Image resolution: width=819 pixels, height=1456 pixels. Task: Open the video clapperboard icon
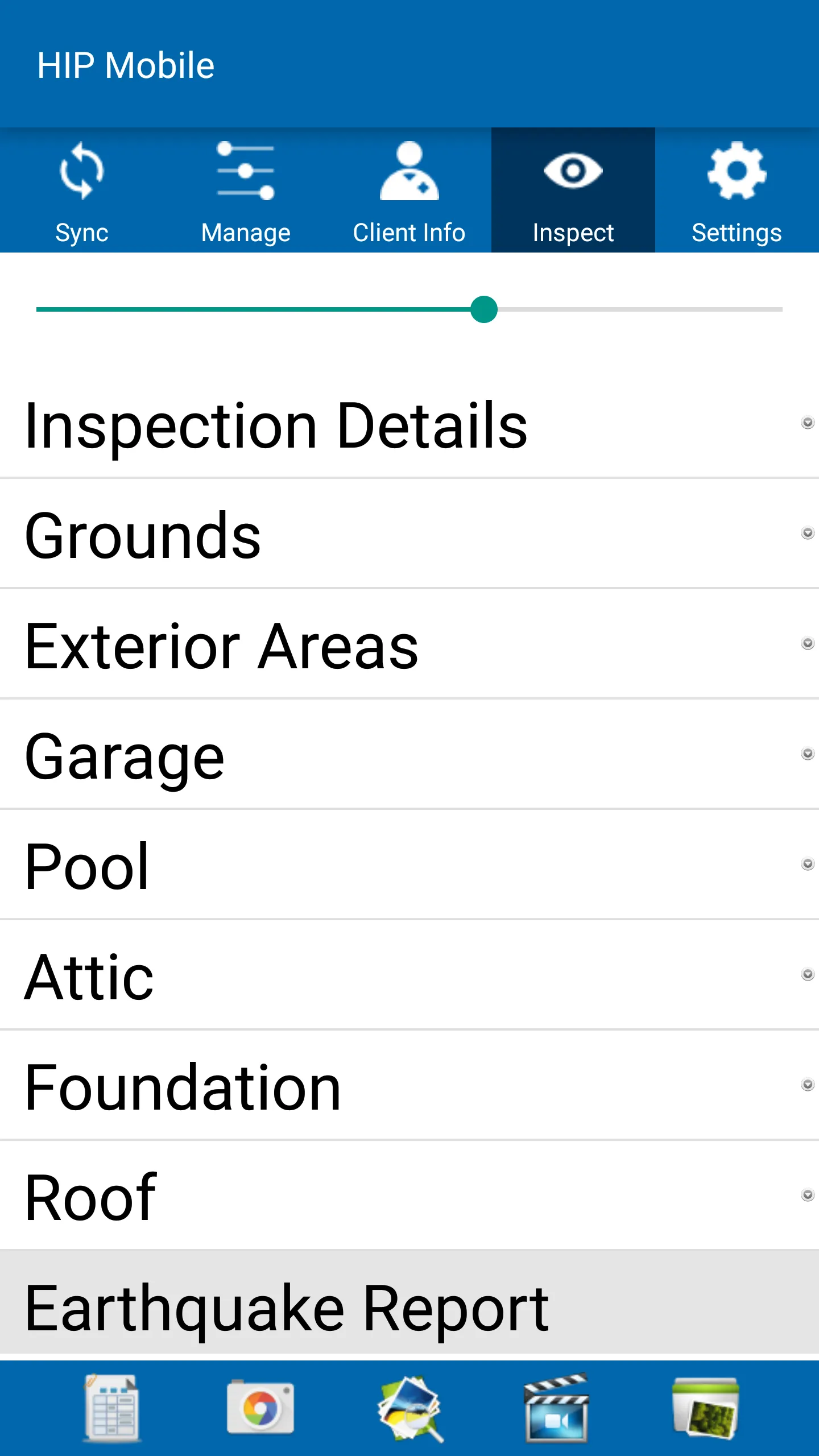556,1408
